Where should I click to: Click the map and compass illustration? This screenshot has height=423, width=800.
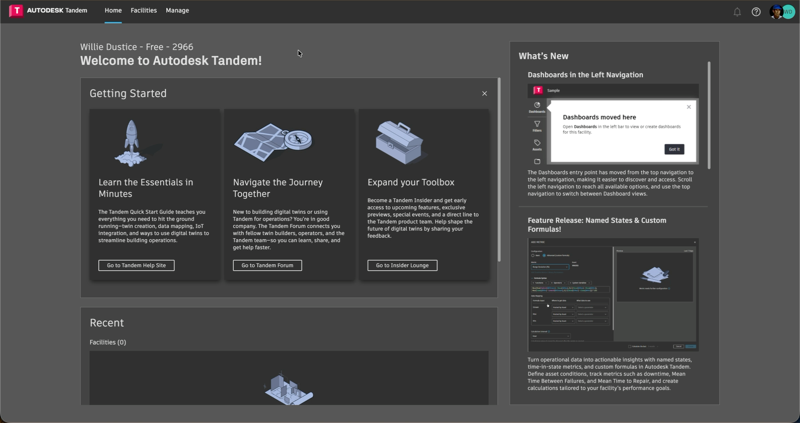pyautogui.click(x=273, y=142)
